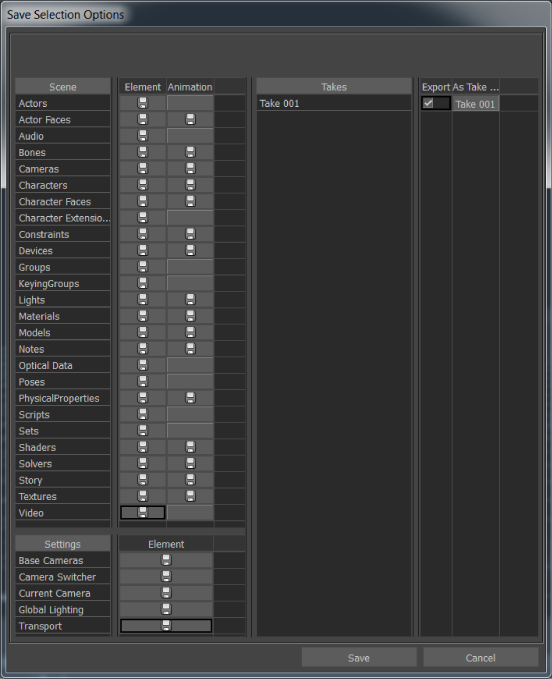This screenshot has height=679, width=552.
Task: Click the Save button
Action: point(359,658)
